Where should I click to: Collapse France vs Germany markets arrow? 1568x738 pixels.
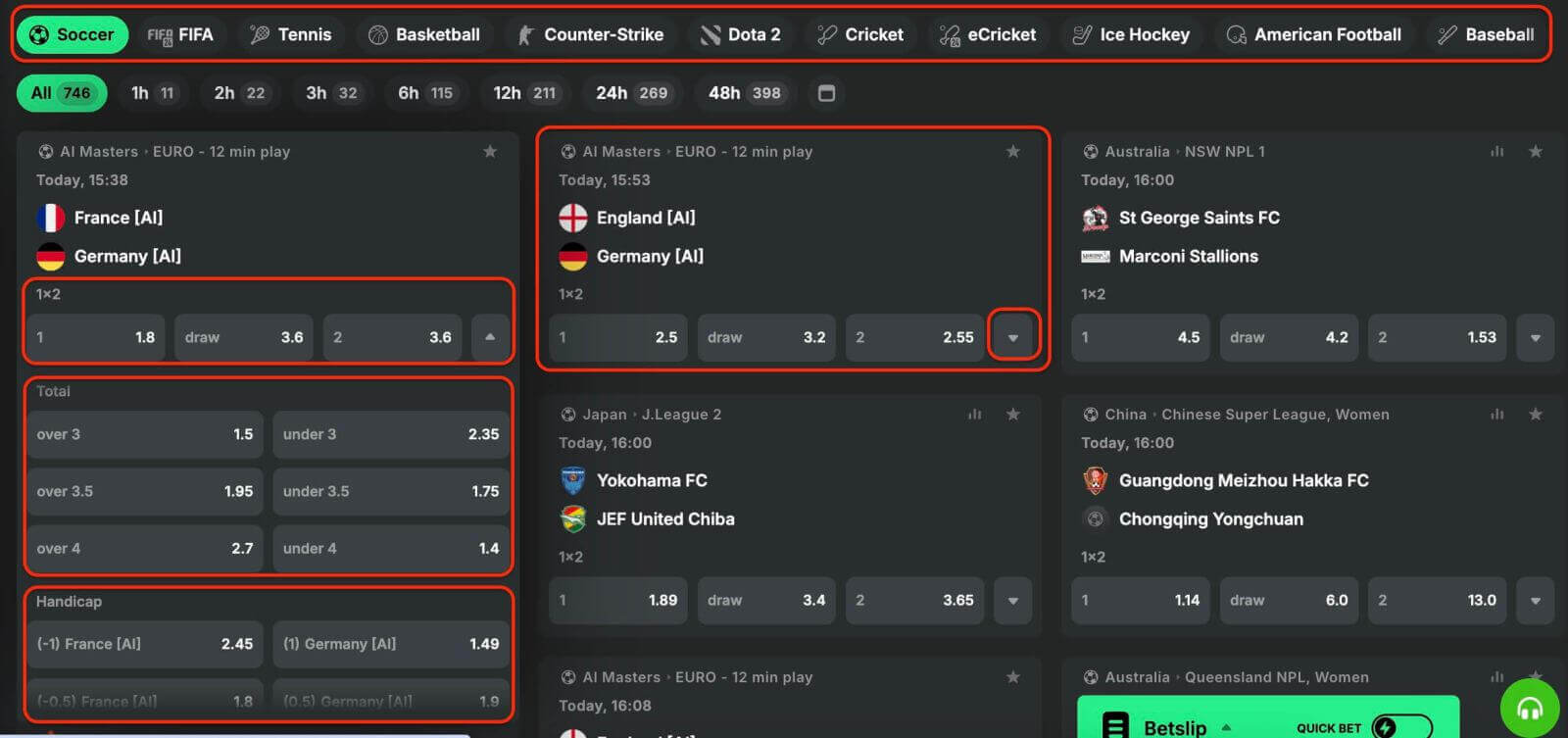click(x=490, y=337)
